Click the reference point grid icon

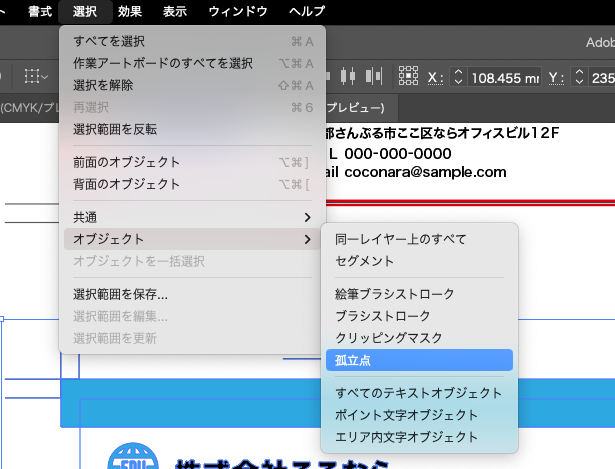click(x=408, y=76)
